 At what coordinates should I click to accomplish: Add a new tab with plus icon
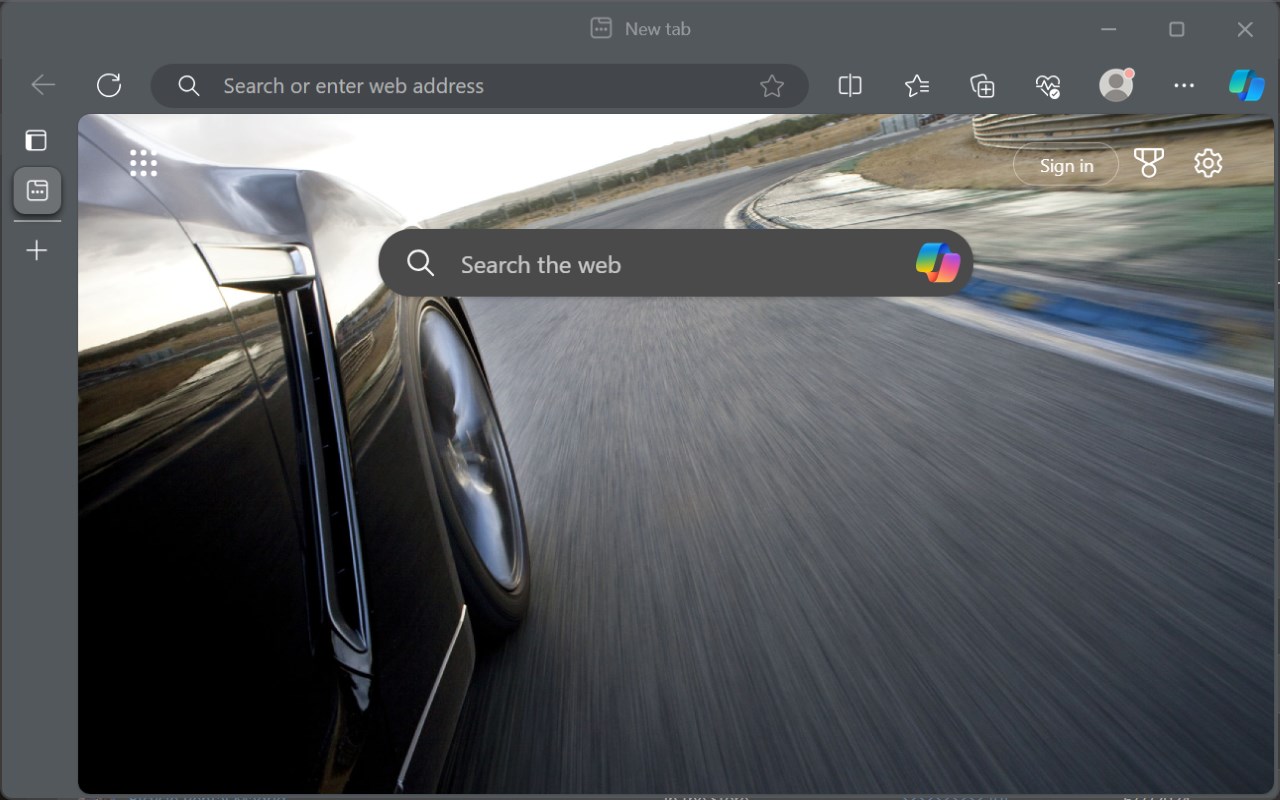point(36,250)
